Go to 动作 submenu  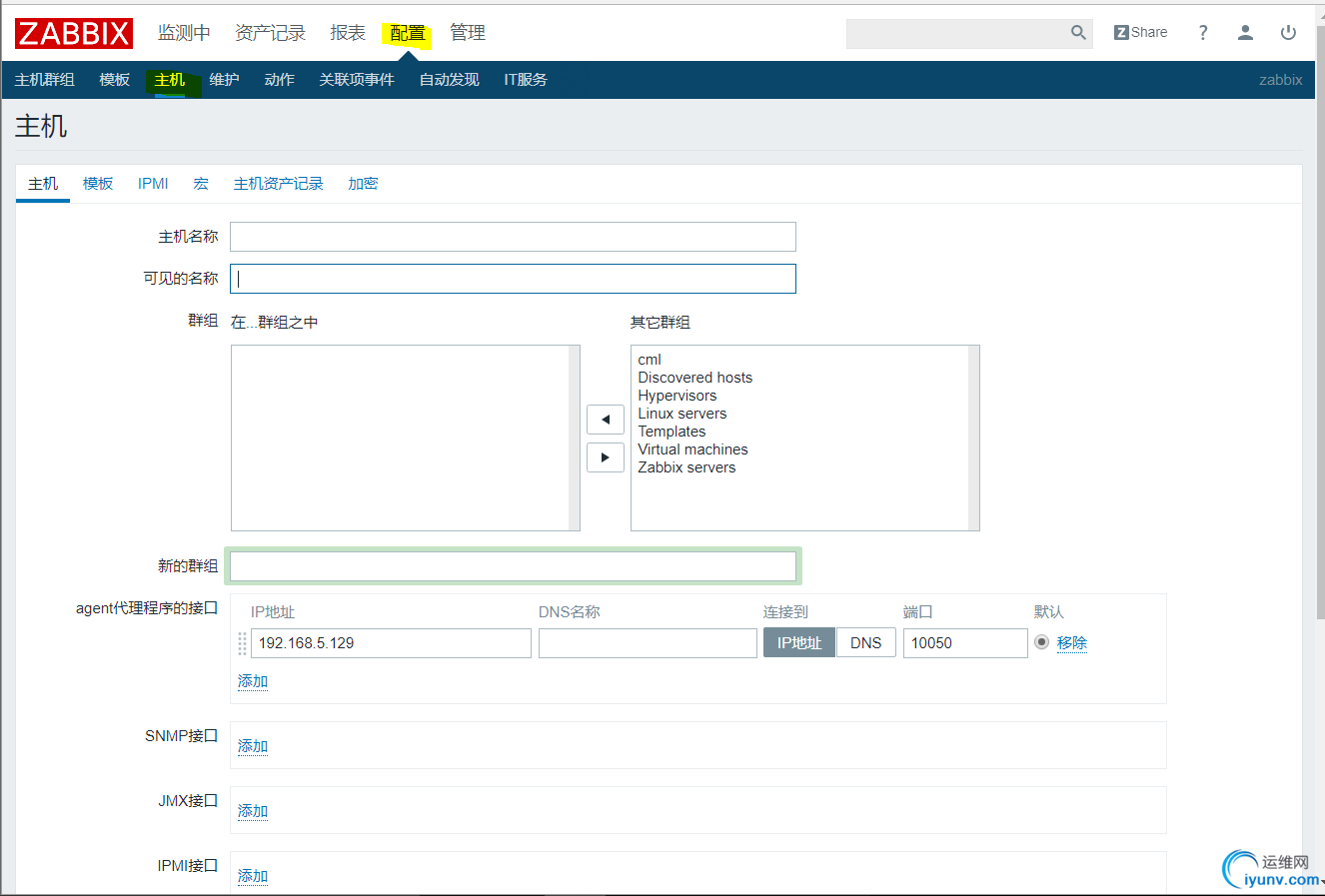point(280,80)
